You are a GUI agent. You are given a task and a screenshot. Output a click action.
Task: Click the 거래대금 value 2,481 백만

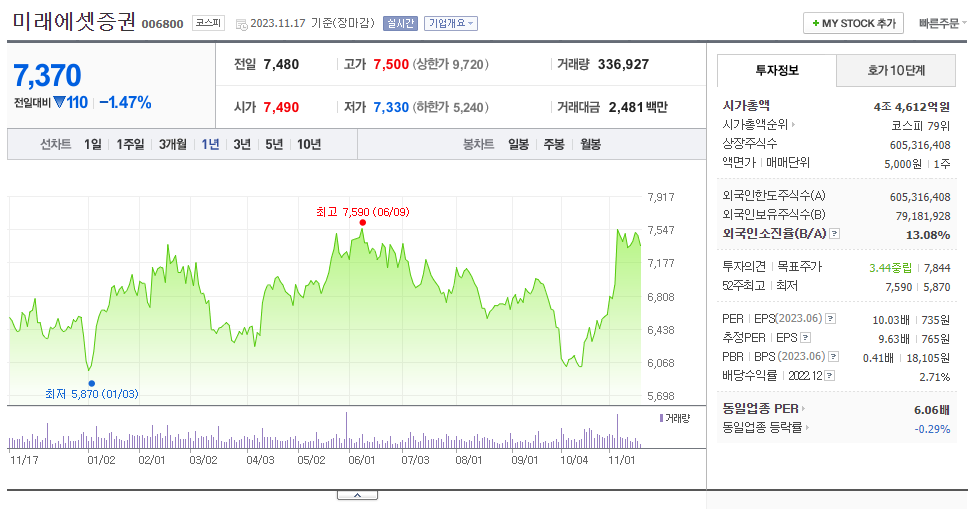click(x=638, y=107)
